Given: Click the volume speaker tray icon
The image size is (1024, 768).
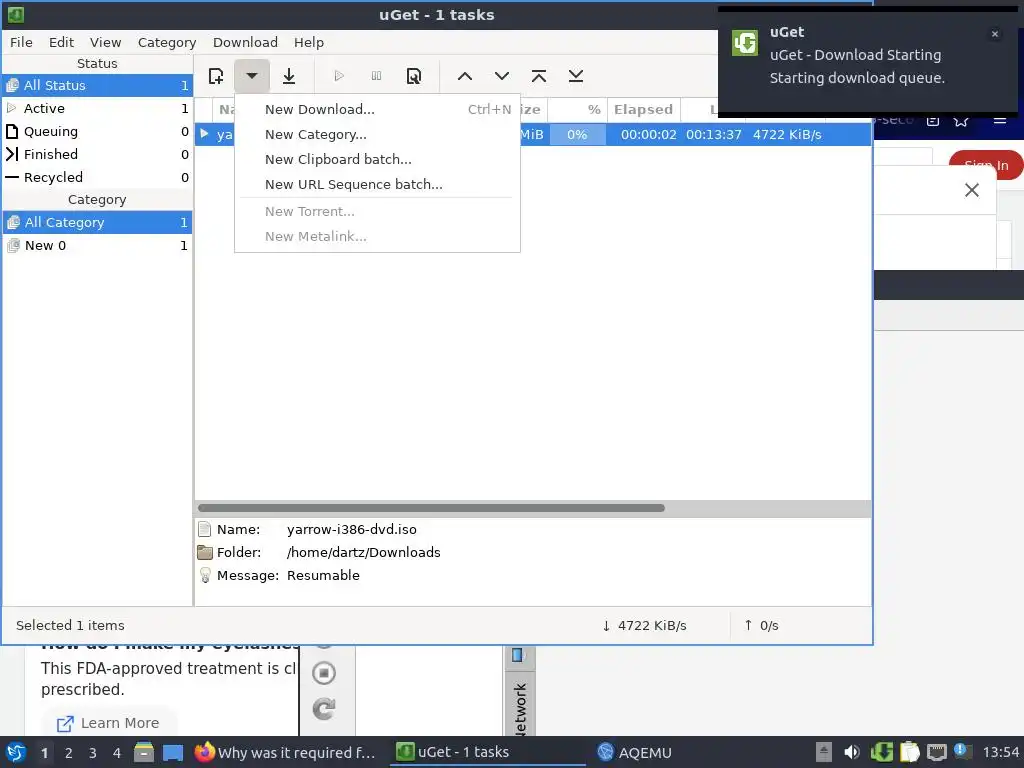Looking at the screenshot, I should tap(852, 752).
